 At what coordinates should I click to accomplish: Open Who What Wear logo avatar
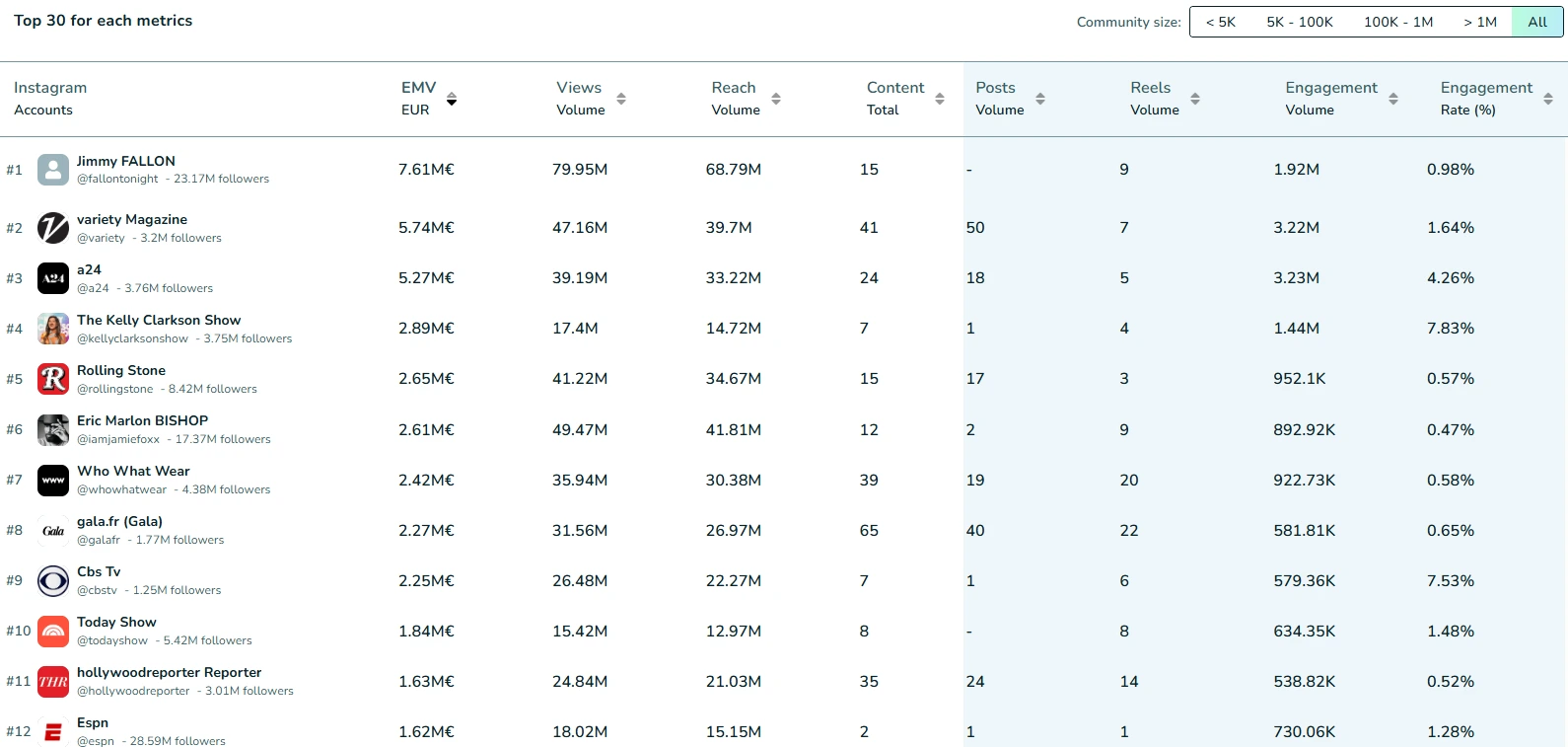53,481
